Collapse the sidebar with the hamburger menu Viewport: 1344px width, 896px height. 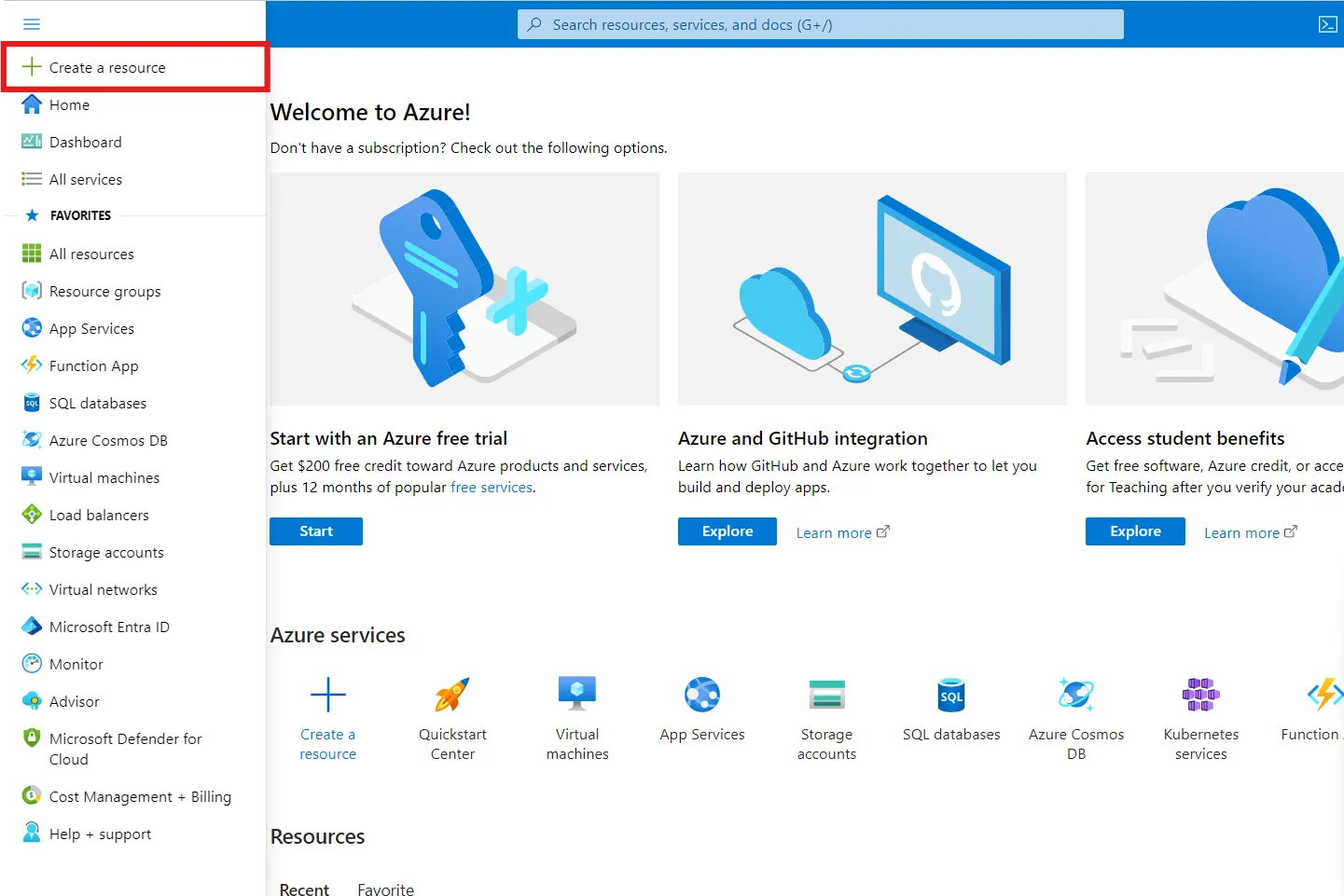coord(31,23)
